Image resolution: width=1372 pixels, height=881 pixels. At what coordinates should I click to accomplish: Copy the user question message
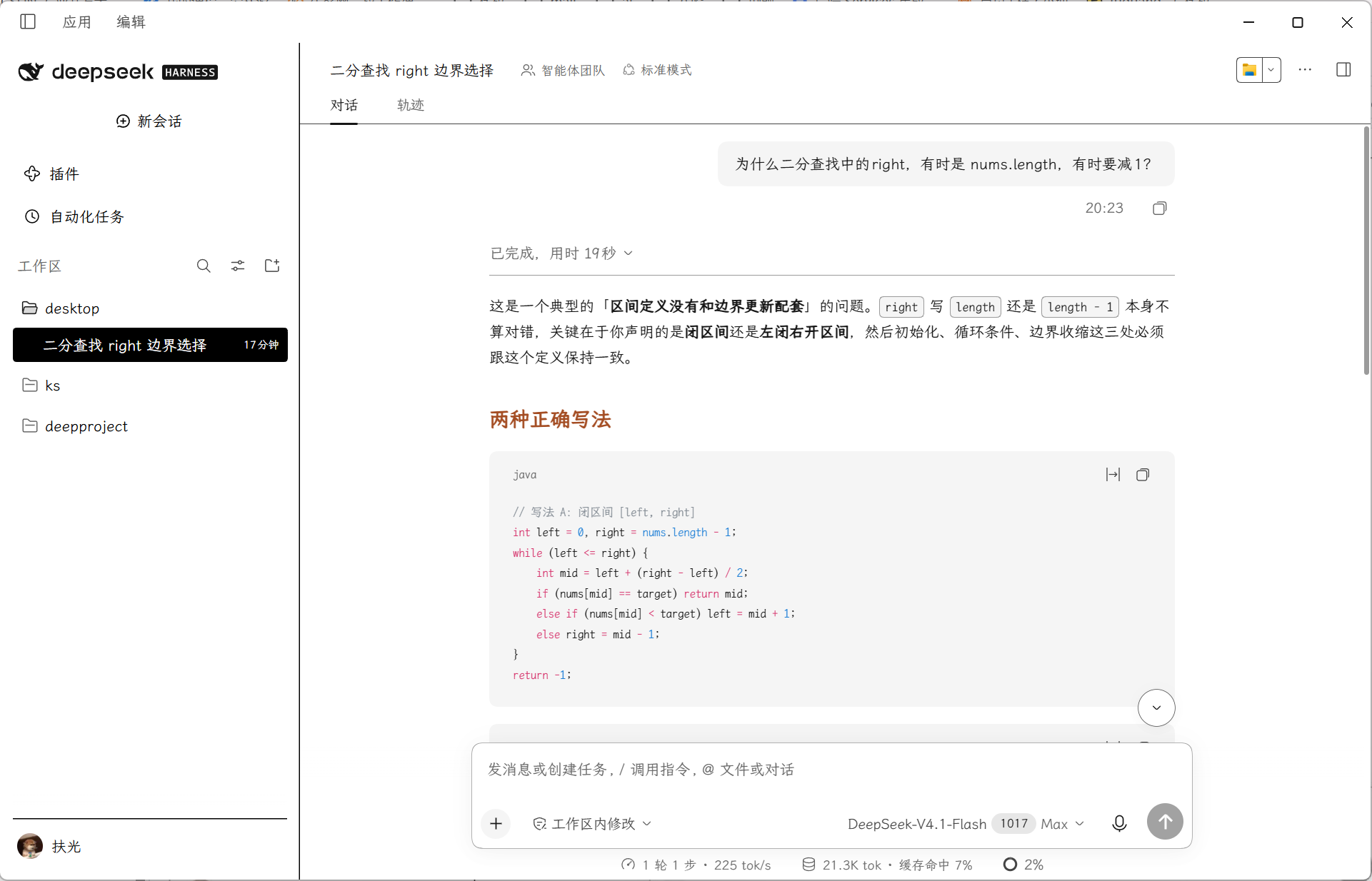pyautogui.click(x=1160, y=208)
